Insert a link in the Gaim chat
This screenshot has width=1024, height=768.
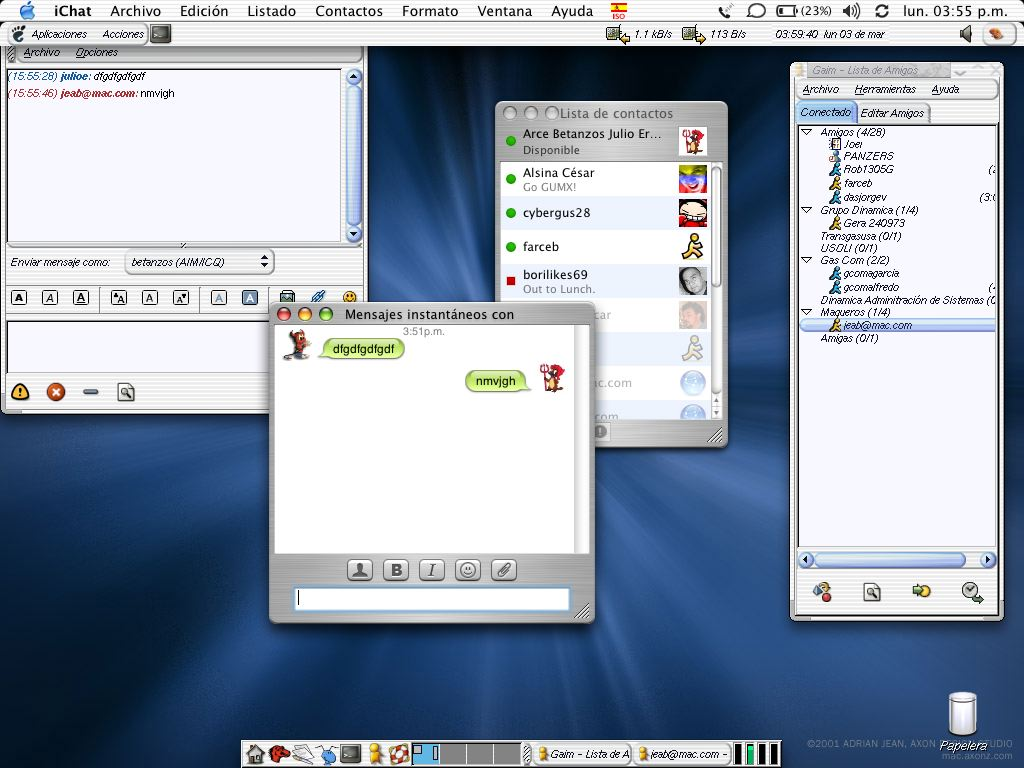pos(318,297)
